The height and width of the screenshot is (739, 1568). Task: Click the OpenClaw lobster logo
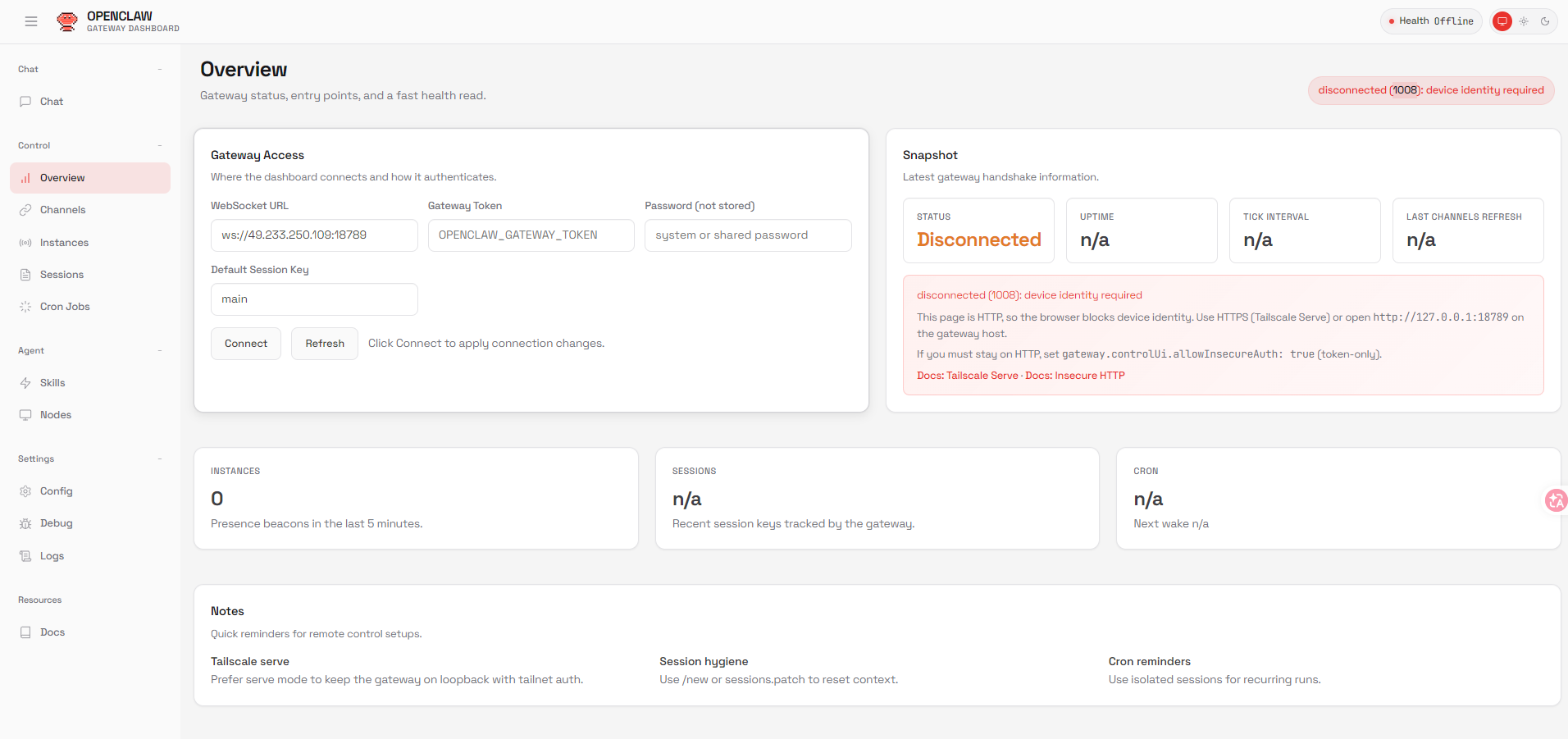(67, 21)
